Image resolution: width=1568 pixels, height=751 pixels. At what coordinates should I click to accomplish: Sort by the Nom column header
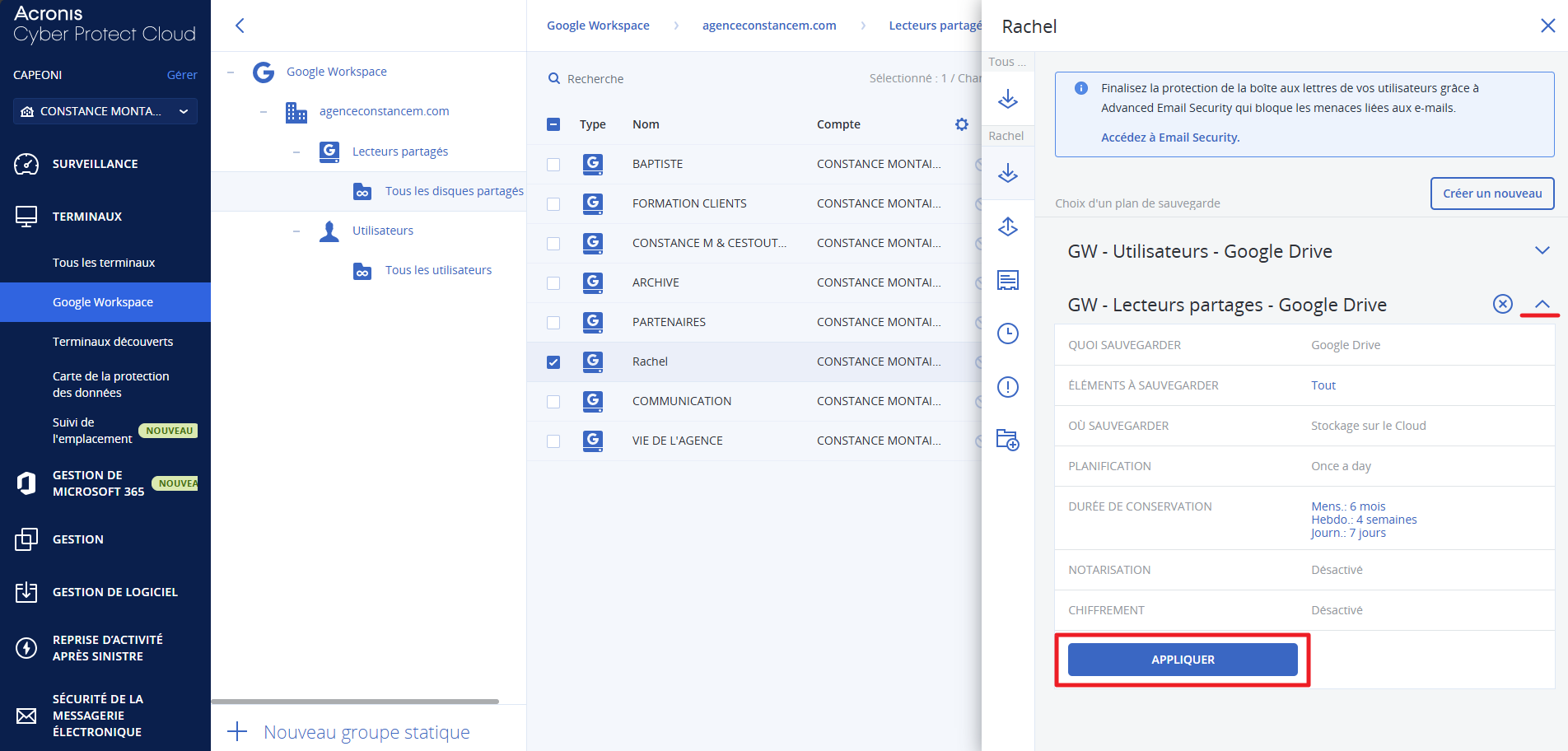tap(646, 124)
